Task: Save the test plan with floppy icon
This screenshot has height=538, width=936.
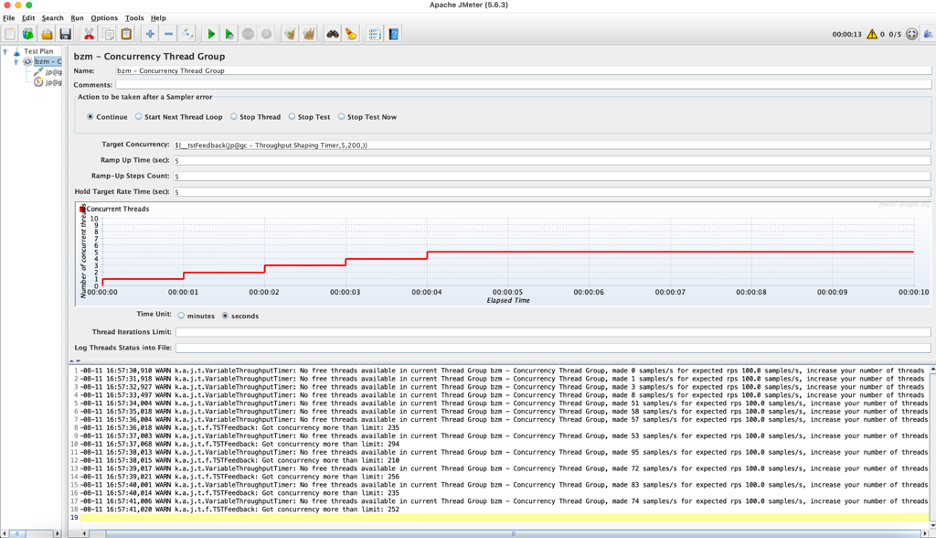Action: point(65,34)
